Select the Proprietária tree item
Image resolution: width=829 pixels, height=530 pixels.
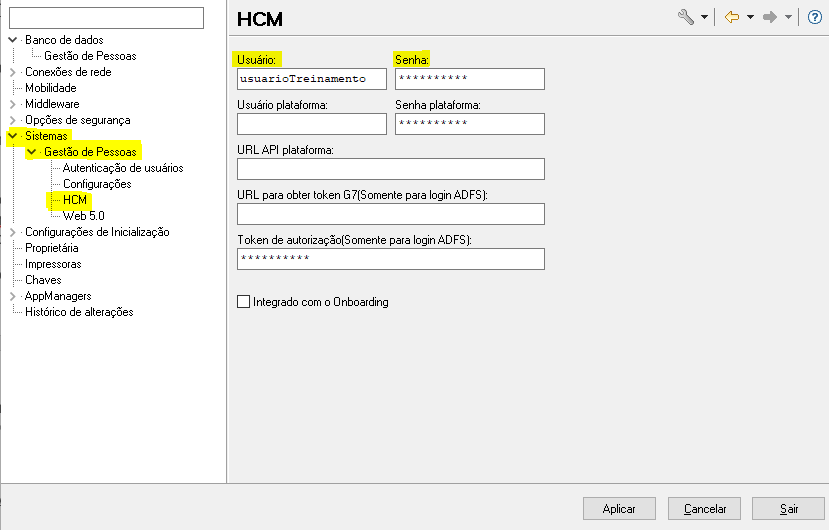coord(52,248)
